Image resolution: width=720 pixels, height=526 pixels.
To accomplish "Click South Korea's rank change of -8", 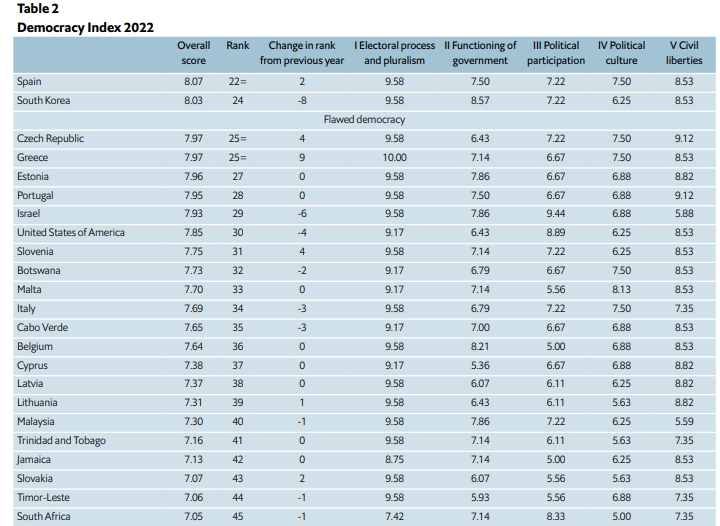I will tap(301, 100).
